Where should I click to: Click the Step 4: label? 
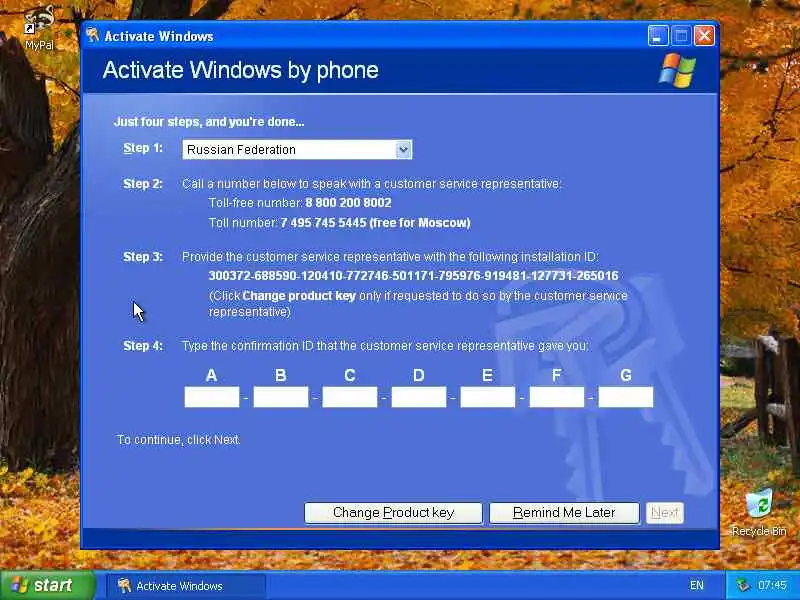coord(143,346)
